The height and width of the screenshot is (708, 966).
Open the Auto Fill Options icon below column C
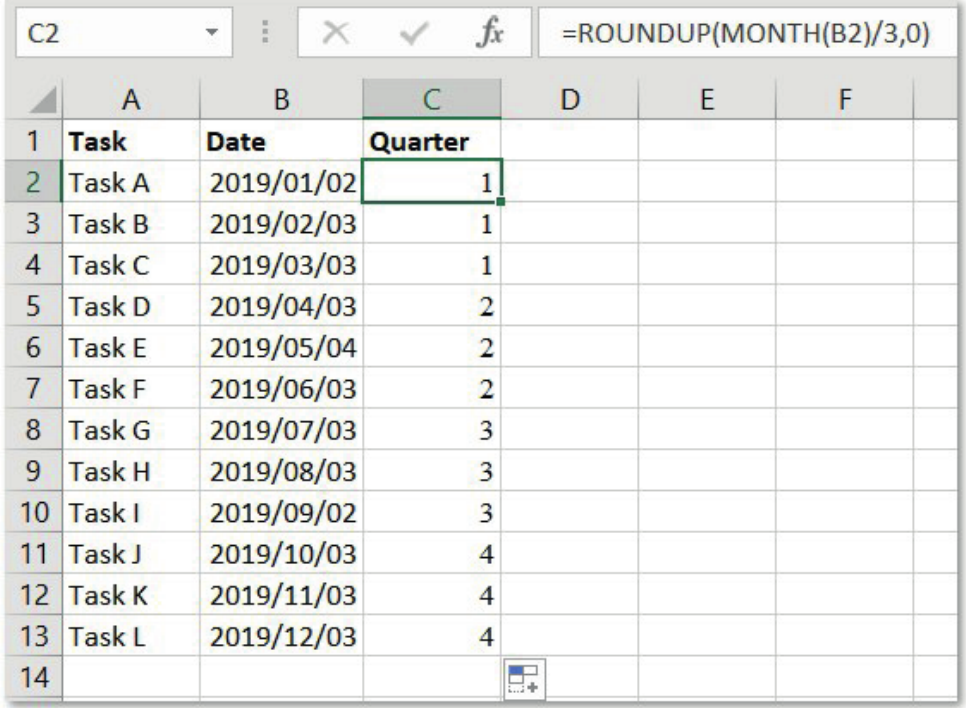point(524,679)
